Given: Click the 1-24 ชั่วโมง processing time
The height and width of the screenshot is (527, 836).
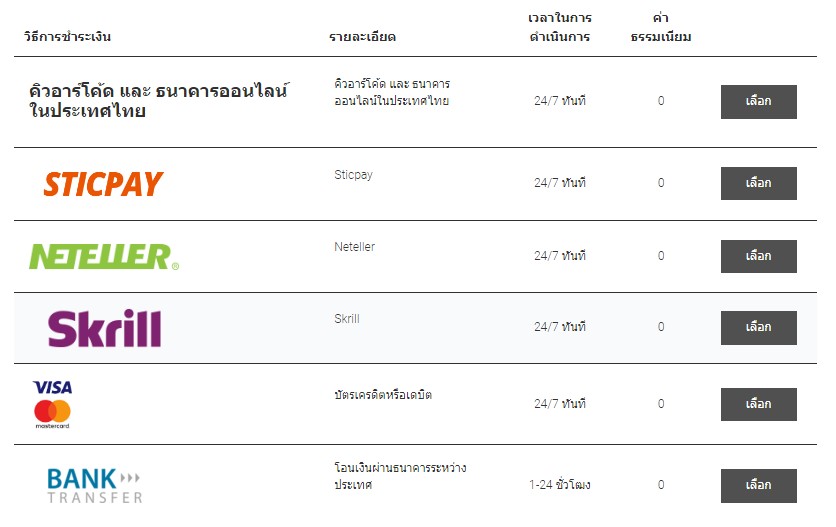Looking at the screenshot, I should (x=560, y=485).
